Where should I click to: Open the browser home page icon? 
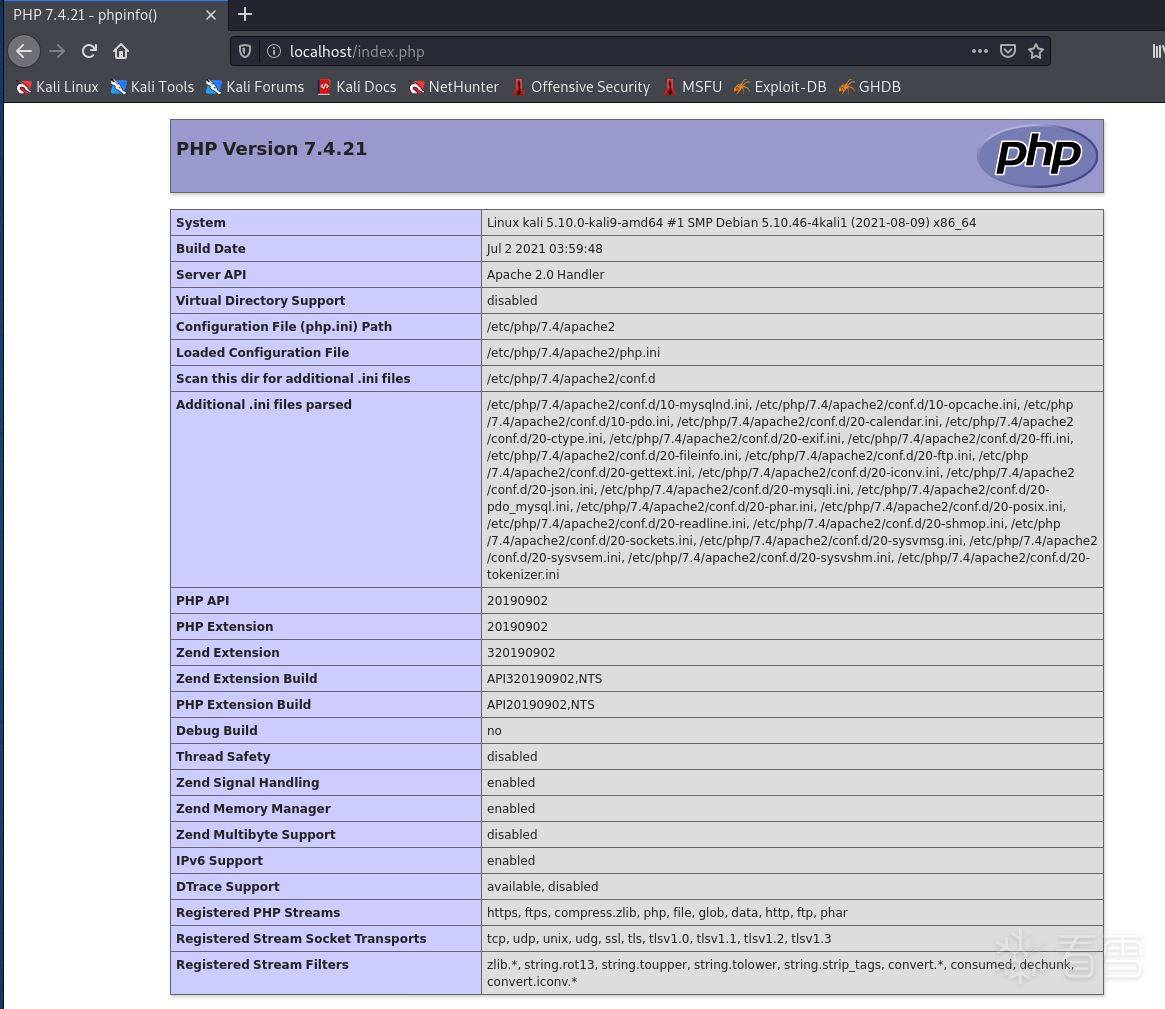(x=121, y=51)
